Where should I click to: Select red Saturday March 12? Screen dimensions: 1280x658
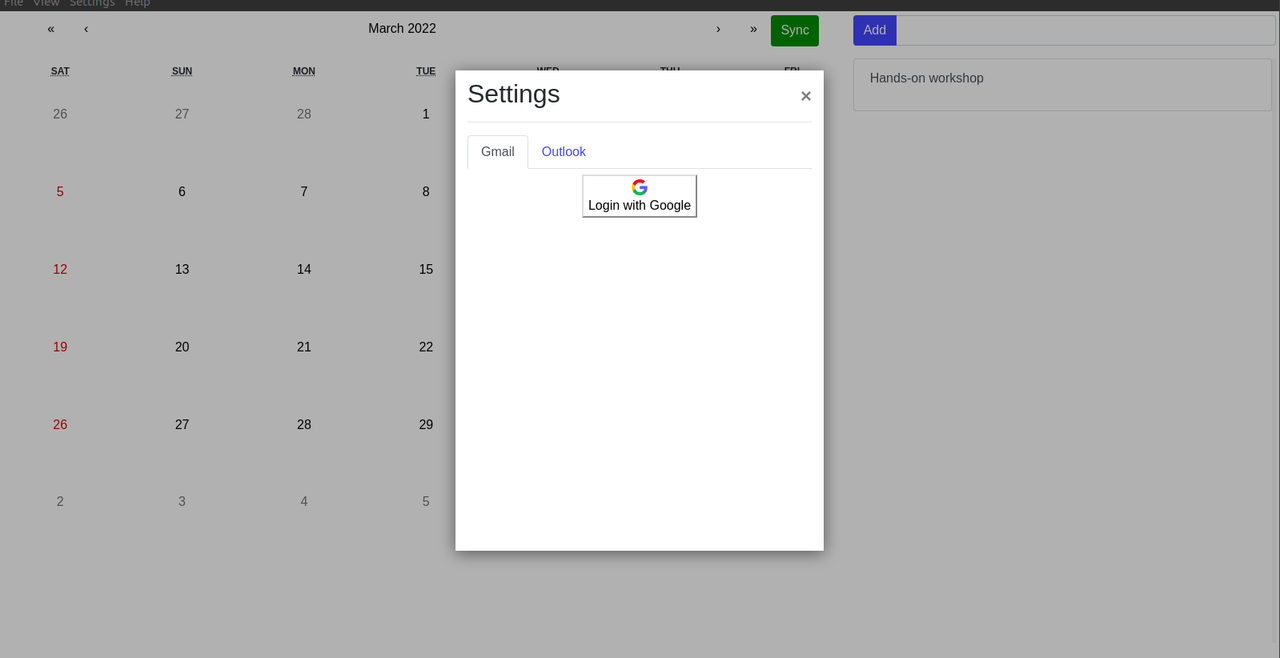coord(60,269)
